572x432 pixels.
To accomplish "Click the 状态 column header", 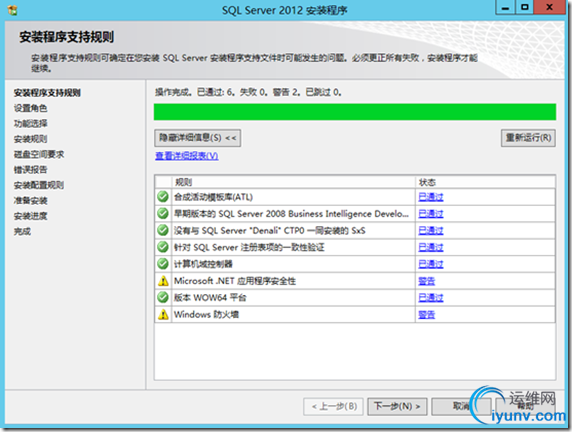I will [486, 182].
